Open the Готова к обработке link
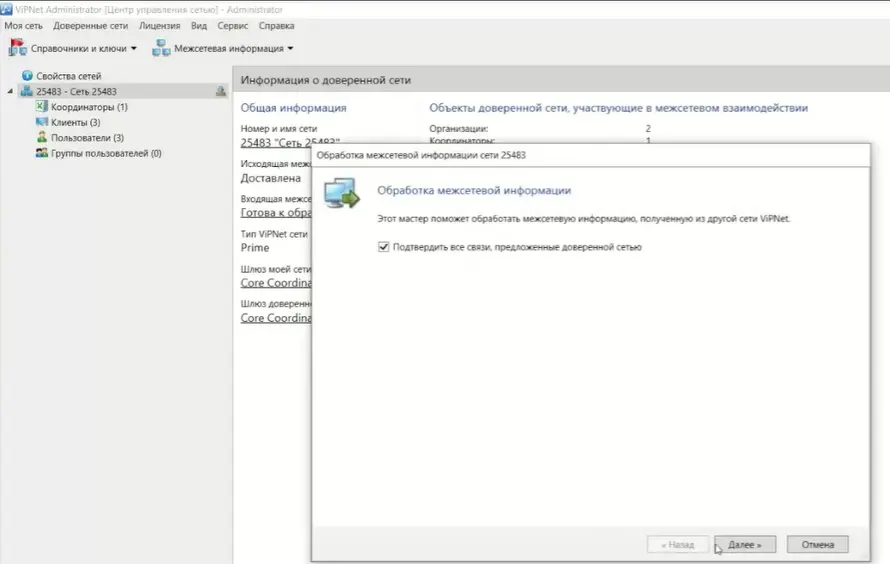This screenshot has height=564, width=890. click(x=276, y=212)
